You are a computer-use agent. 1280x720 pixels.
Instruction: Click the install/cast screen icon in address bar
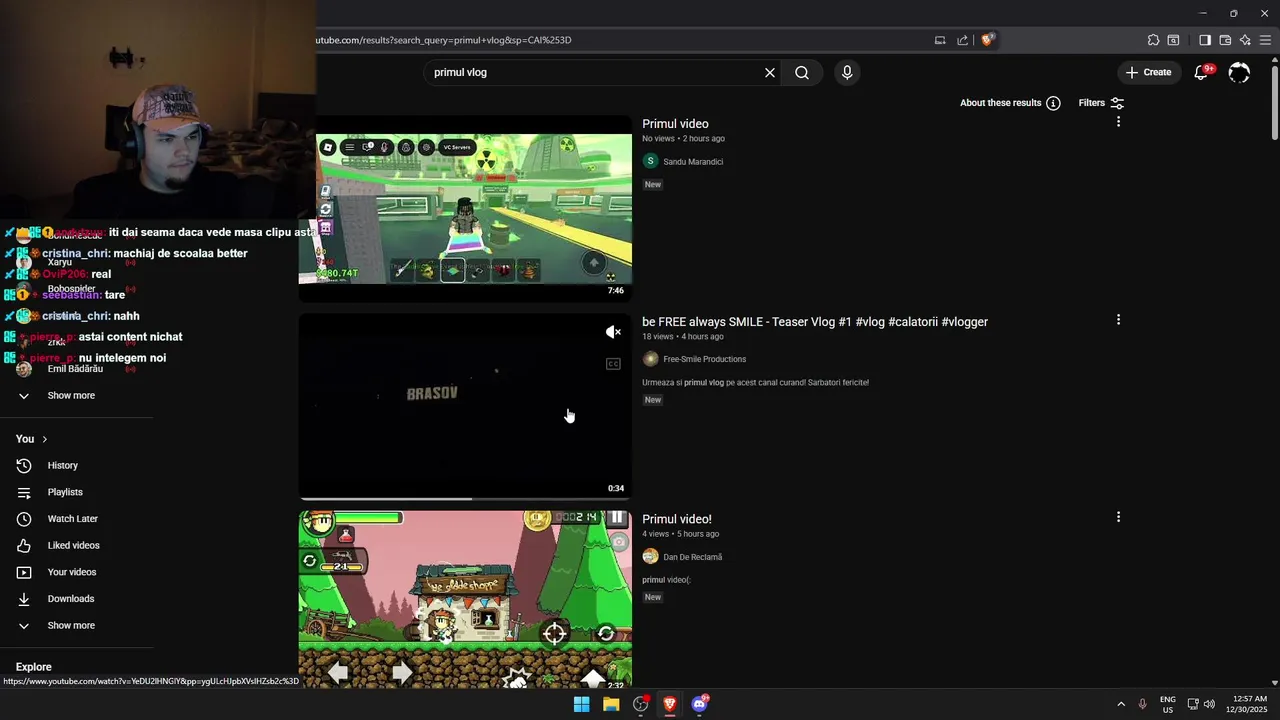point(940,40)
